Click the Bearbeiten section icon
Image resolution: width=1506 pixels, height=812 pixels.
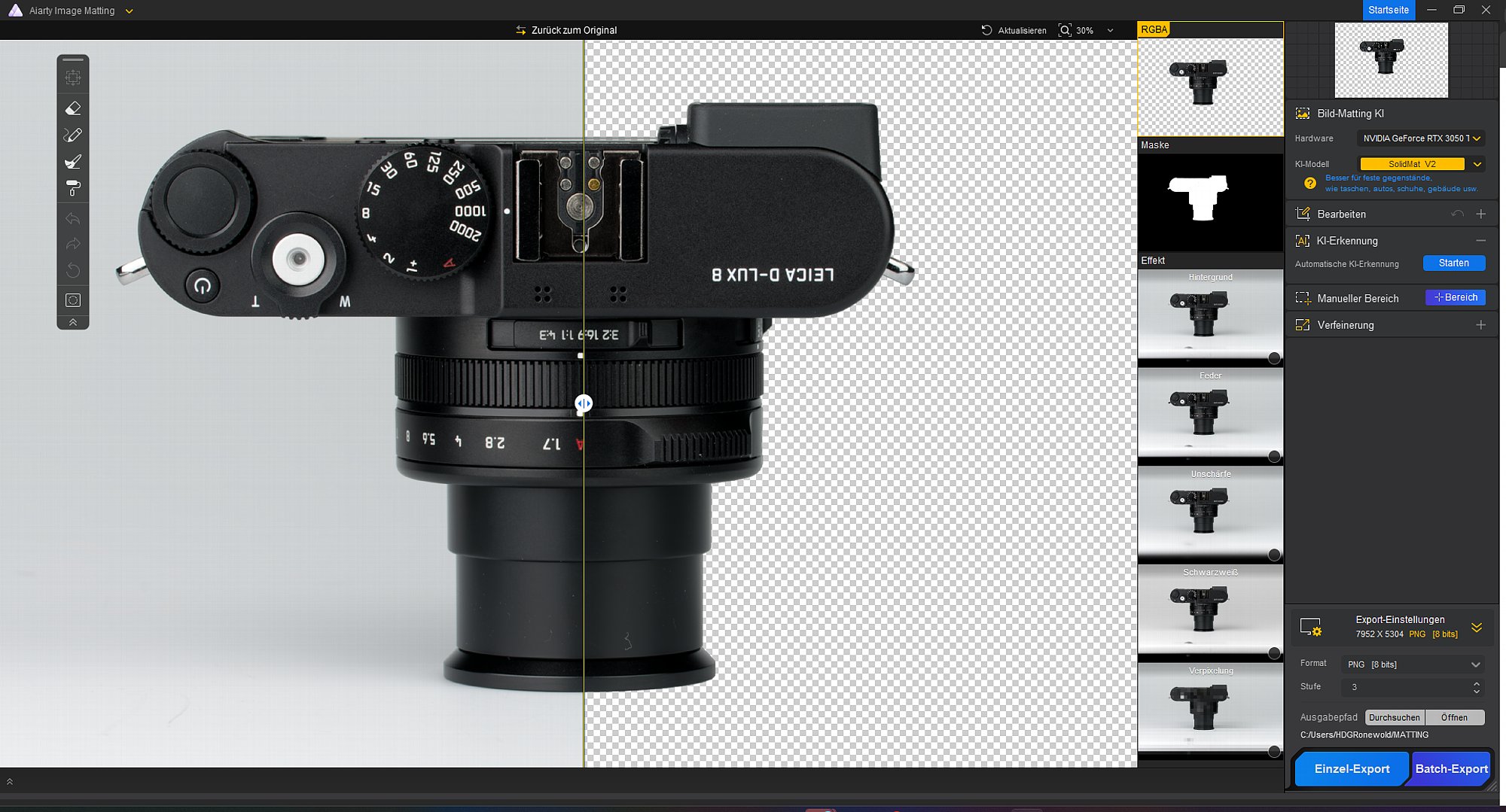point(1302,214)
